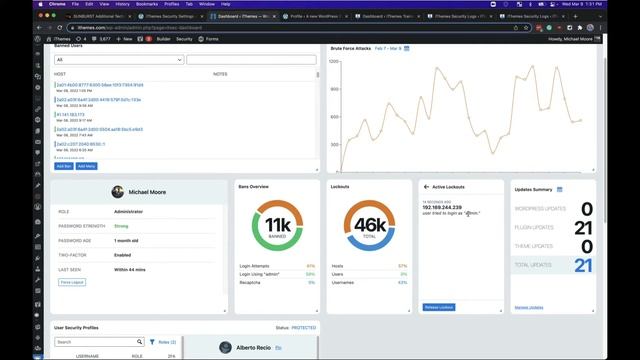
Task: Open the Feb 7 - Mar 9 date range
Action: coord(388,48)
